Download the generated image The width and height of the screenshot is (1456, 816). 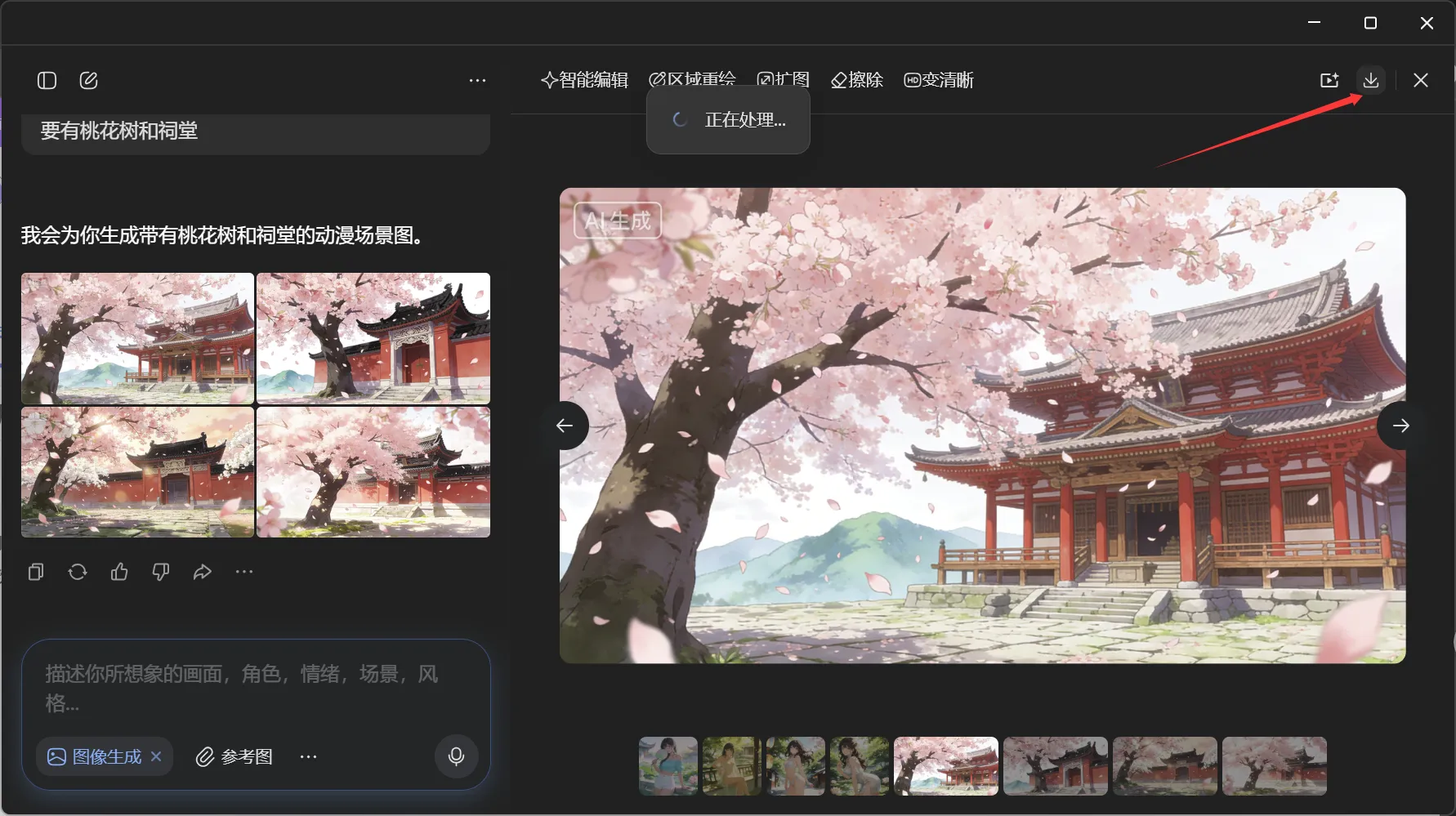tap(1372, 80)
